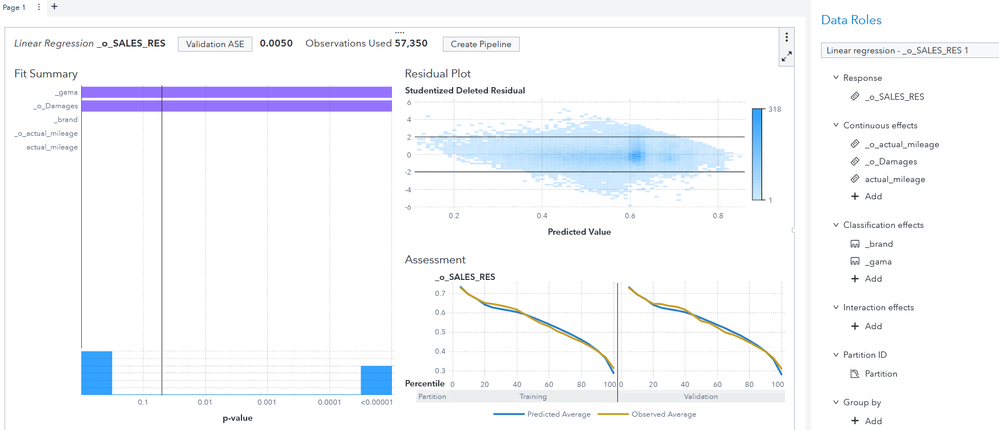Open the Page 1 options menu
The width and height of the screenshot is (999, 430).
coord(39,7)
